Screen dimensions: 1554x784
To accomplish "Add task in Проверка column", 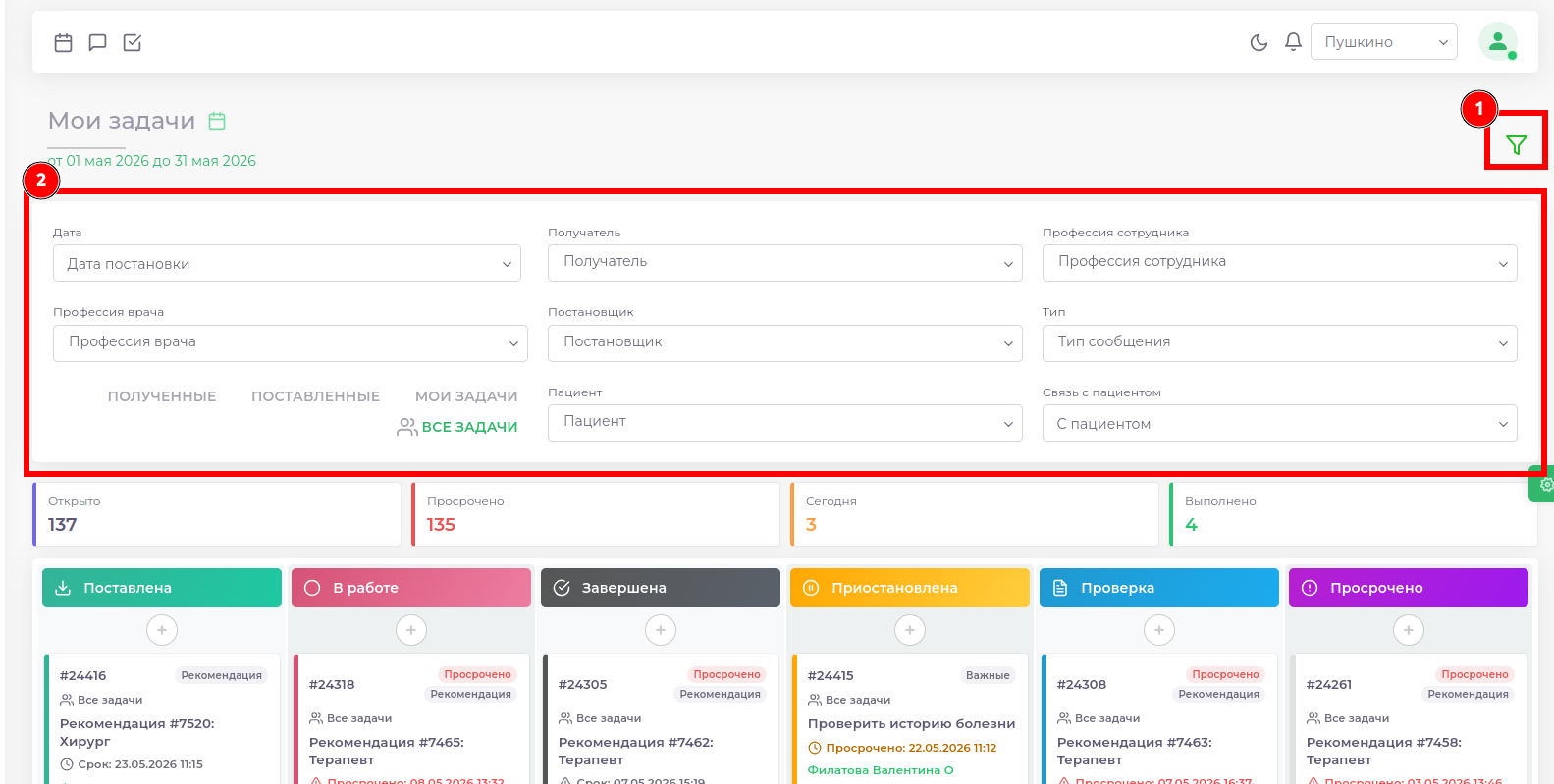I will point(1159,630).
